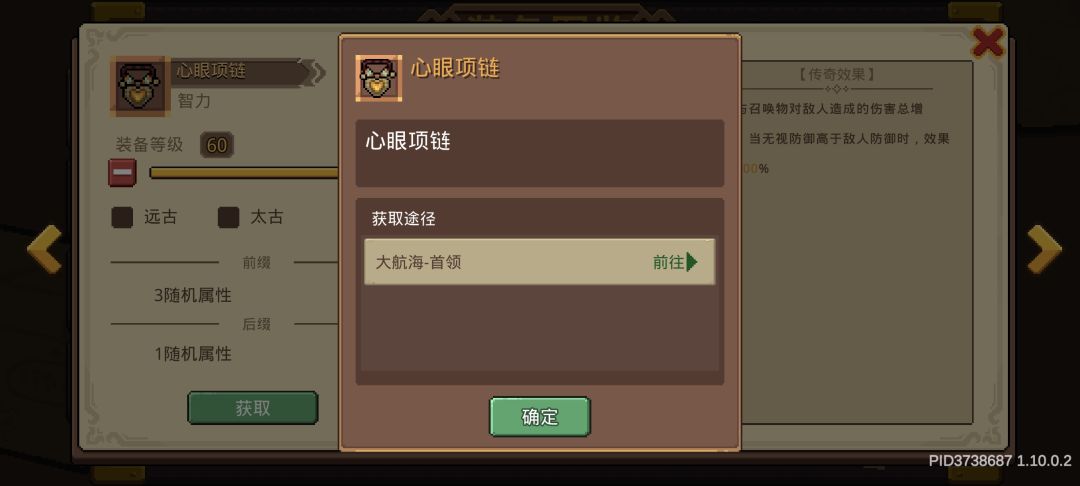
Task: Go to next item with right arrow
Action: pos(1043,249)
